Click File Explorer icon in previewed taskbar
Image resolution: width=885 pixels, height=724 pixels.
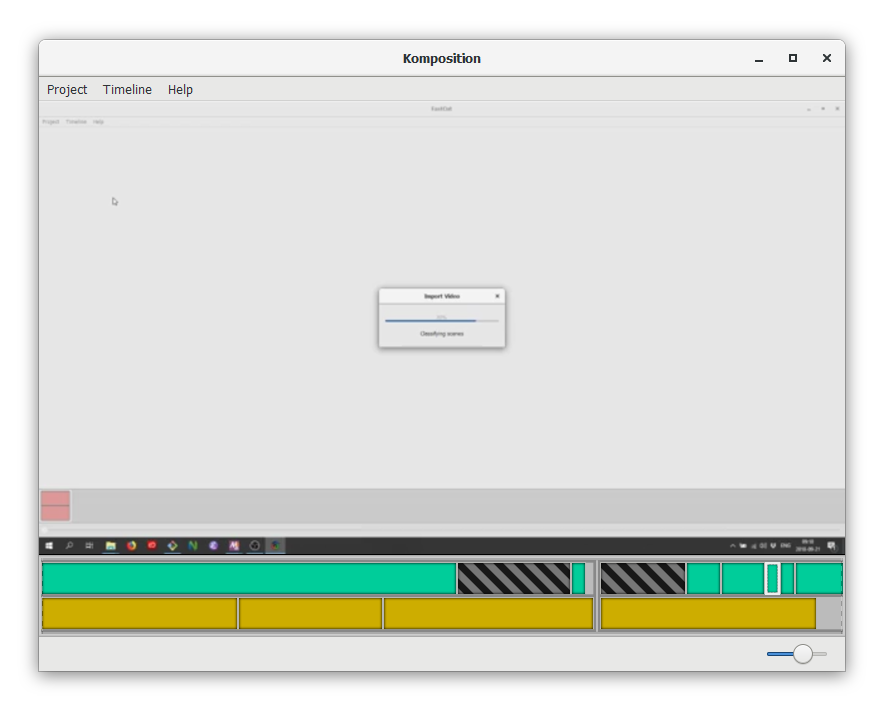tap(110, 546)
